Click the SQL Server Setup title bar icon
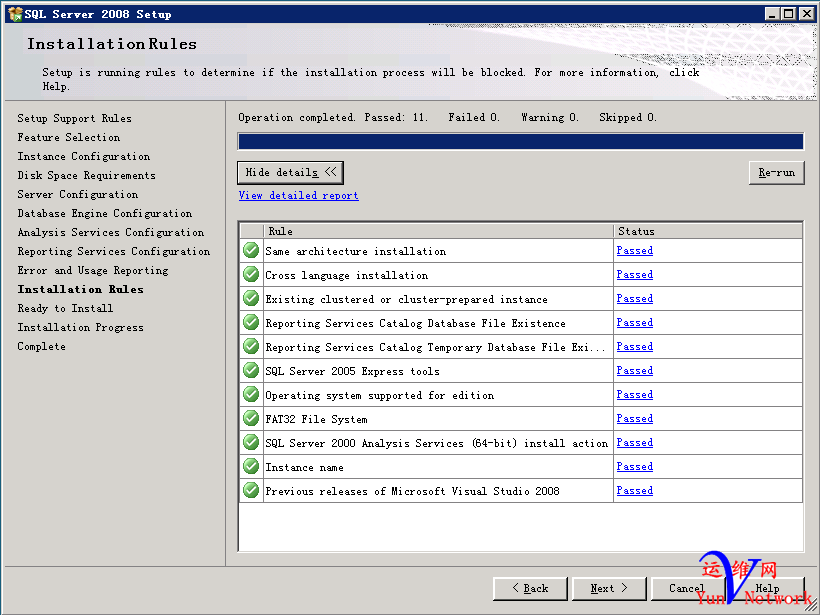820x615 pixels. point(15,14)
